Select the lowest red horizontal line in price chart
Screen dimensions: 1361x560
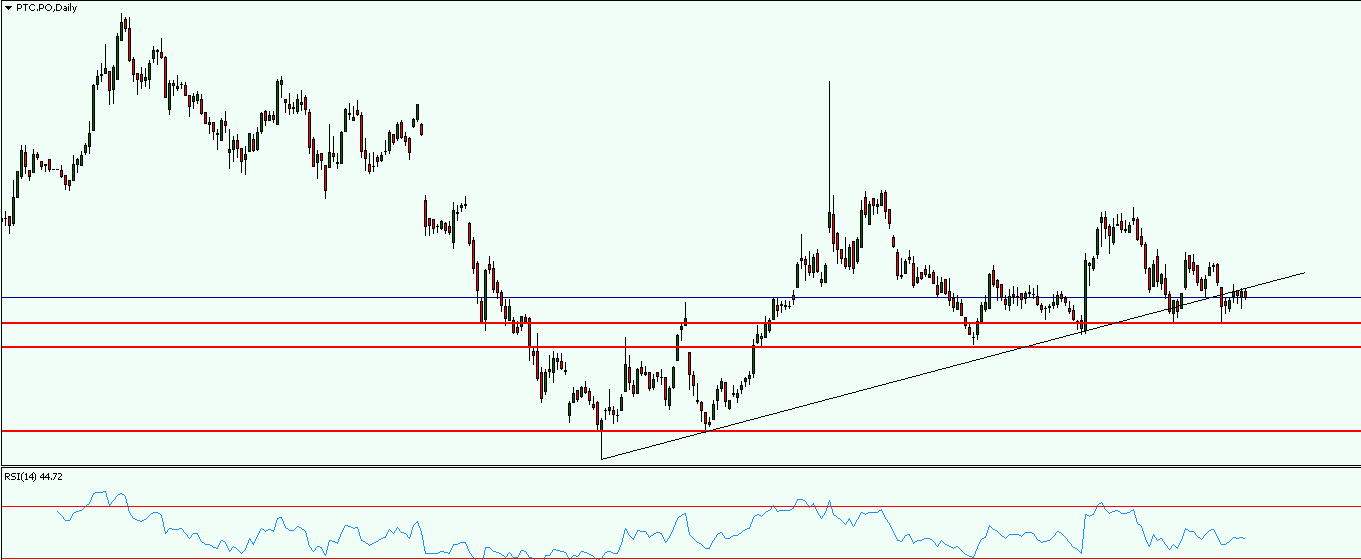point(680,431)
